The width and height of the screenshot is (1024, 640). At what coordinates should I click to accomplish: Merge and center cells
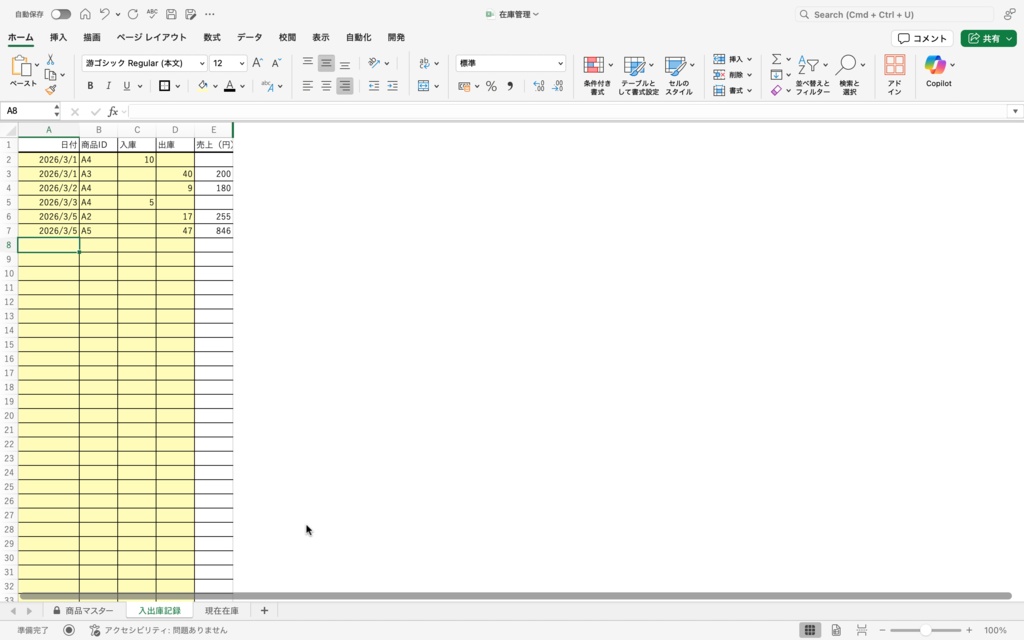(x=424, y=86)
